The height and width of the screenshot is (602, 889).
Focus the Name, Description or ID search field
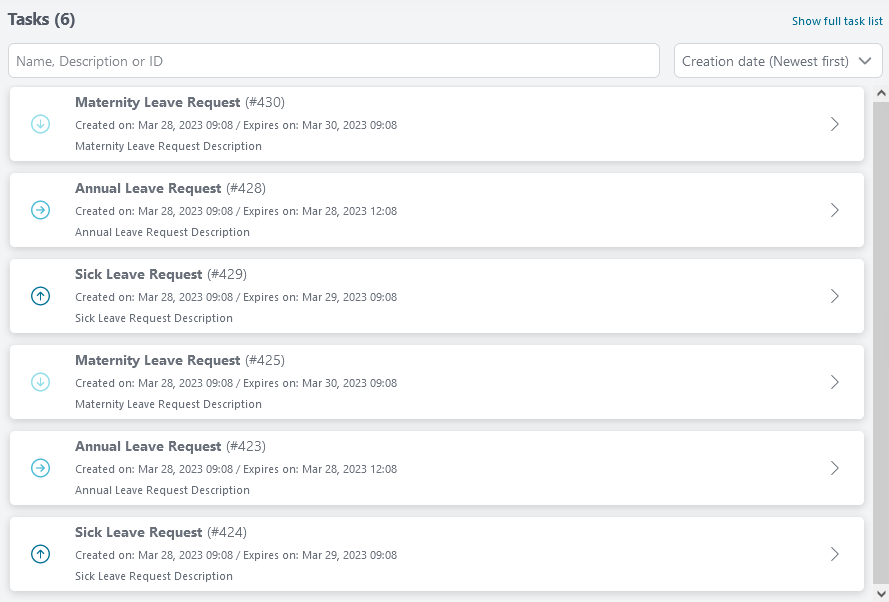[334, 61]
